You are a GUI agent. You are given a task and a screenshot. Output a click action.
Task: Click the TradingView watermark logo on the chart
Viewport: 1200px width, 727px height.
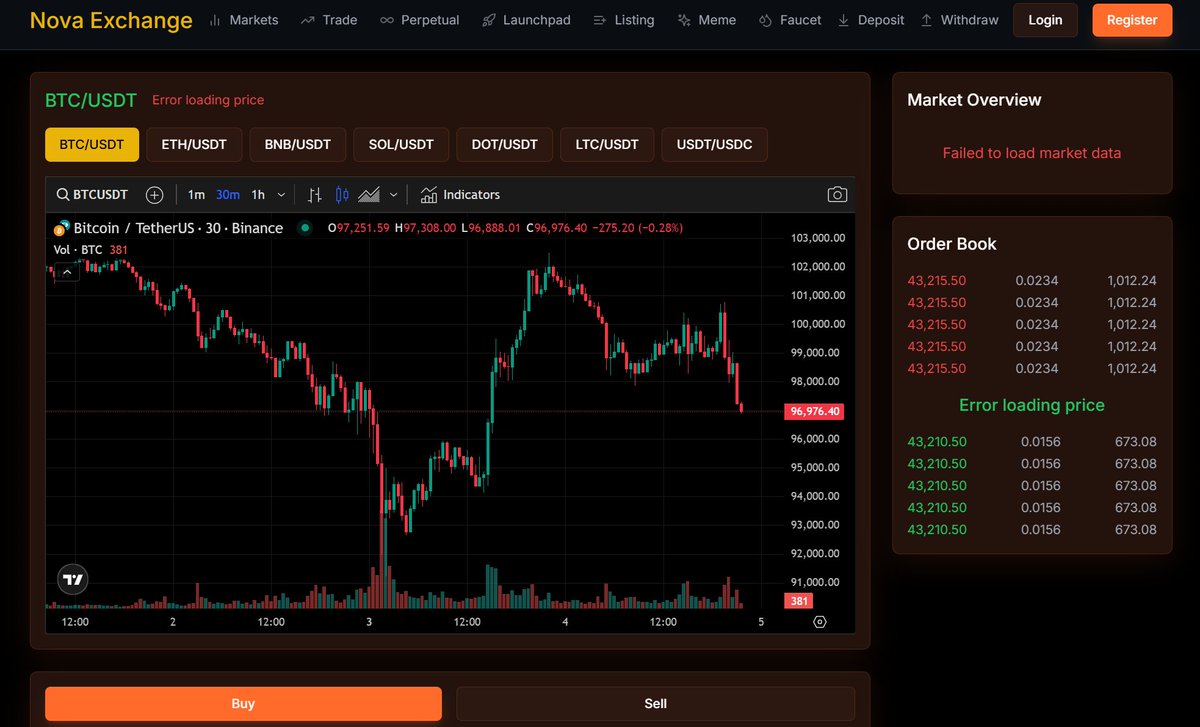coord(72,579)
